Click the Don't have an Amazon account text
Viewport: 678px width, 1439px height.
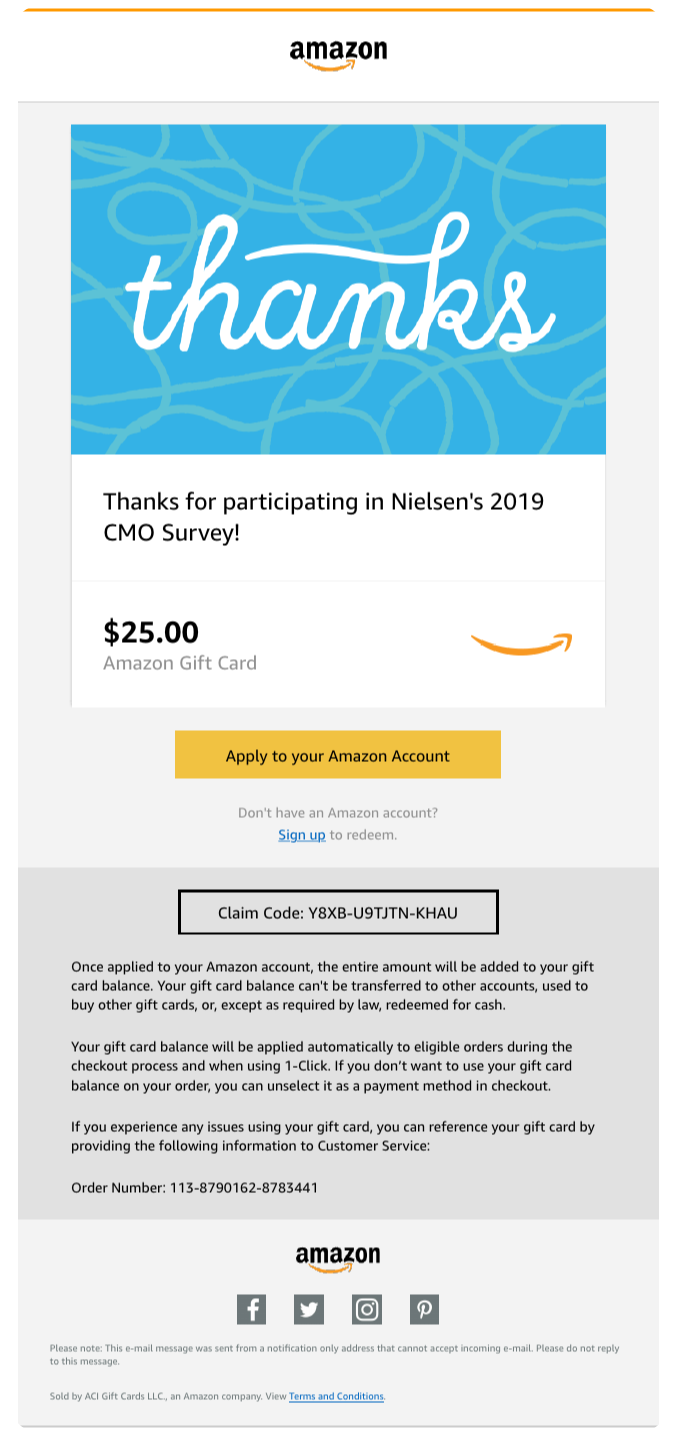(x=338, y=813)
